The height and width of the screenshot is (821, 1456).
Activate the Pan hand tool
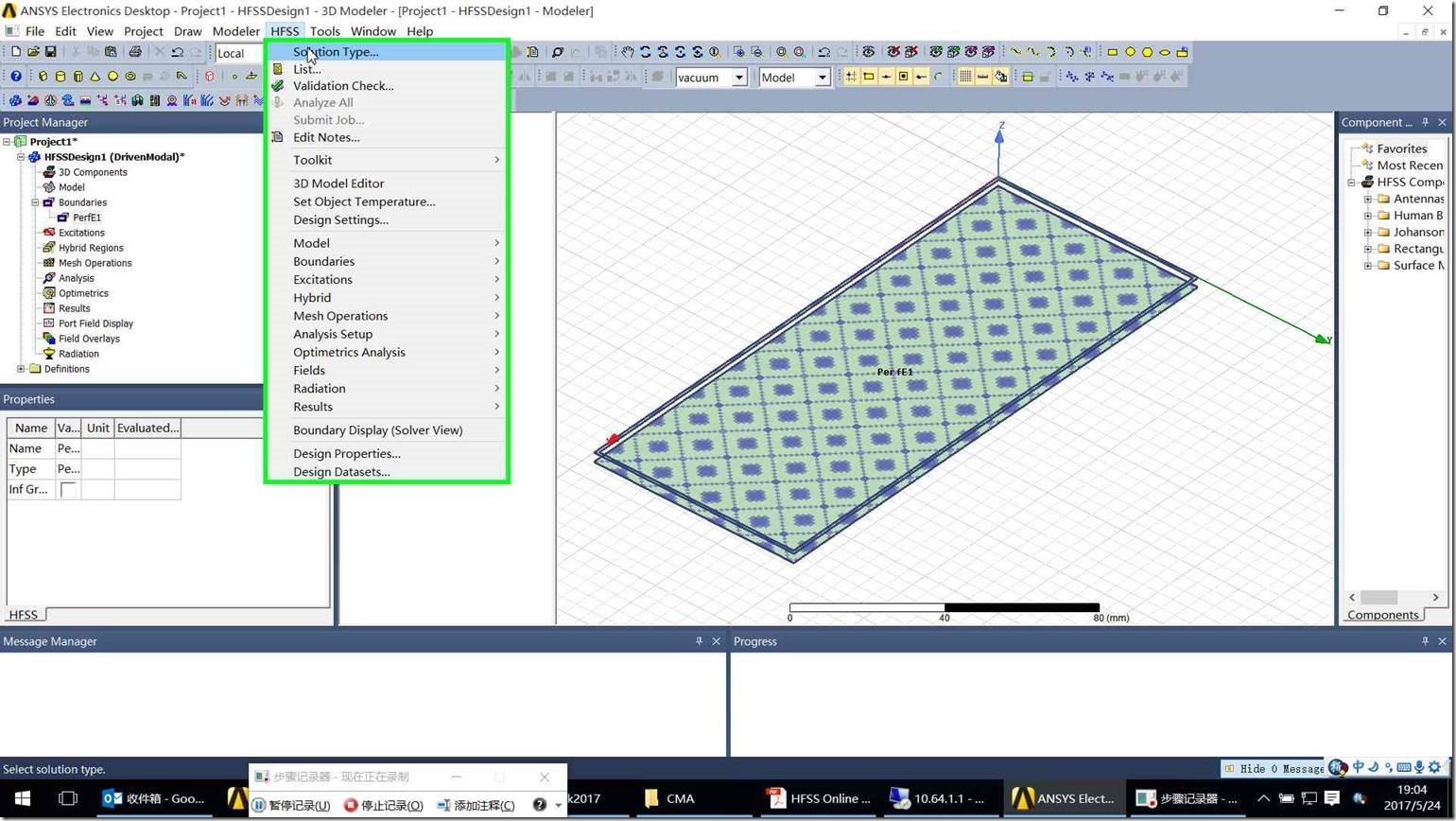[x=628, y=52]
